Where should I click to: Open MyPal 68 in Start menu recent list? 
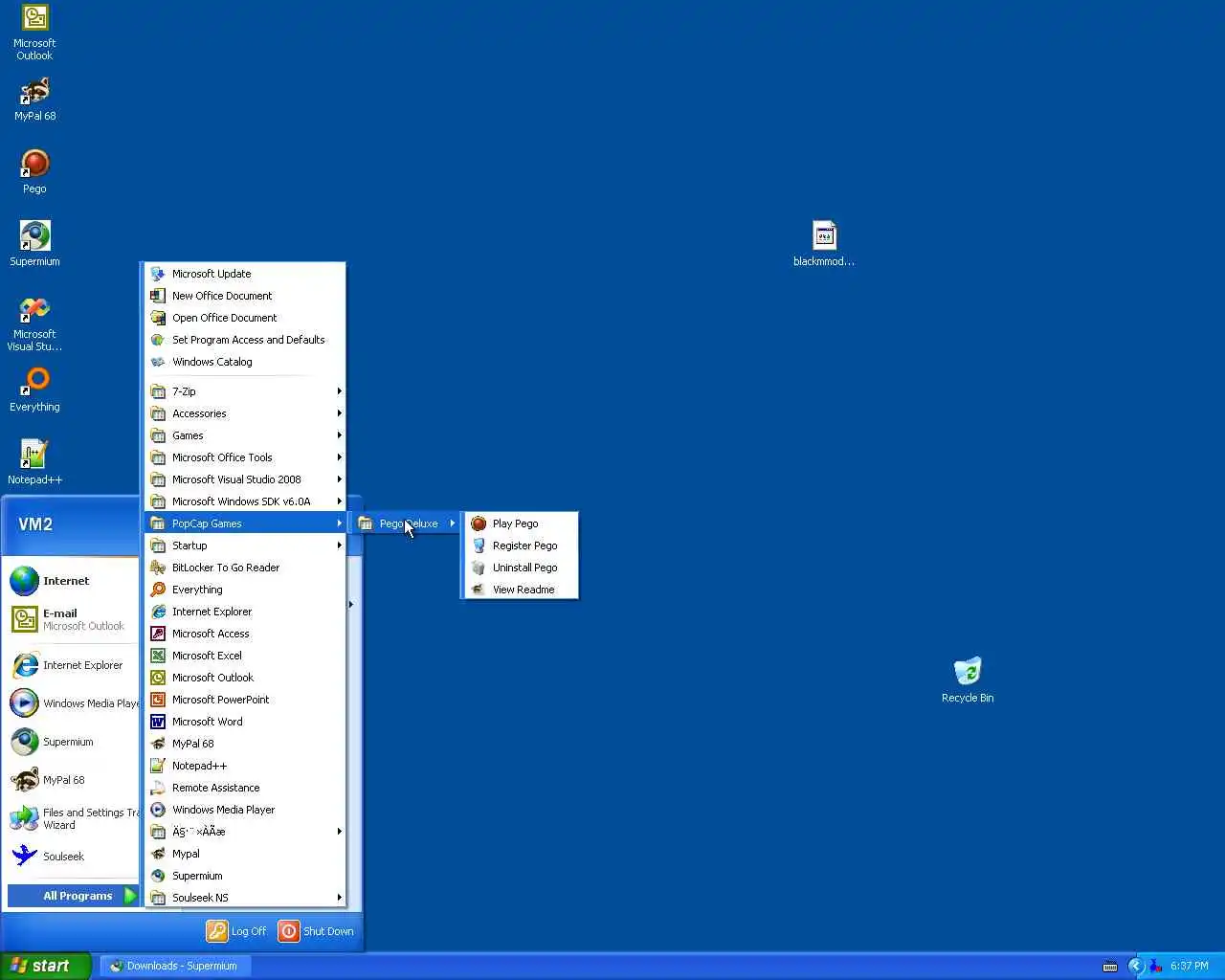[x=73, y=780]
